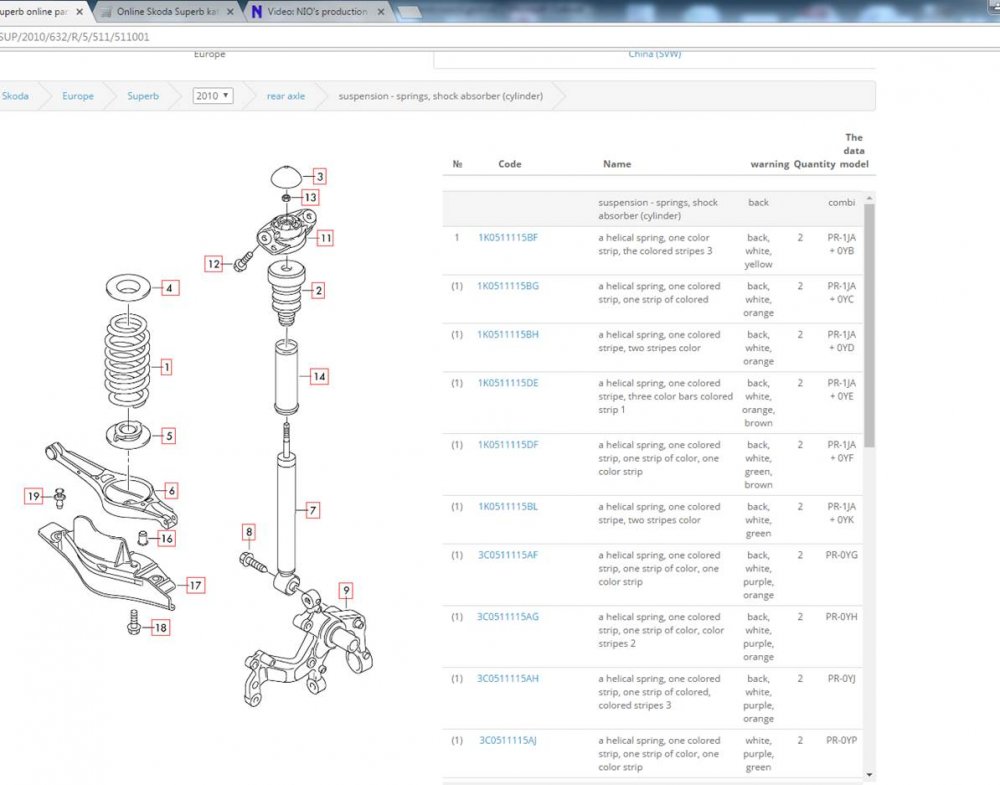Click 'suspension - springs, shock absorber' breadcrumb text
1000x785 pixels.
coord(440,96)
